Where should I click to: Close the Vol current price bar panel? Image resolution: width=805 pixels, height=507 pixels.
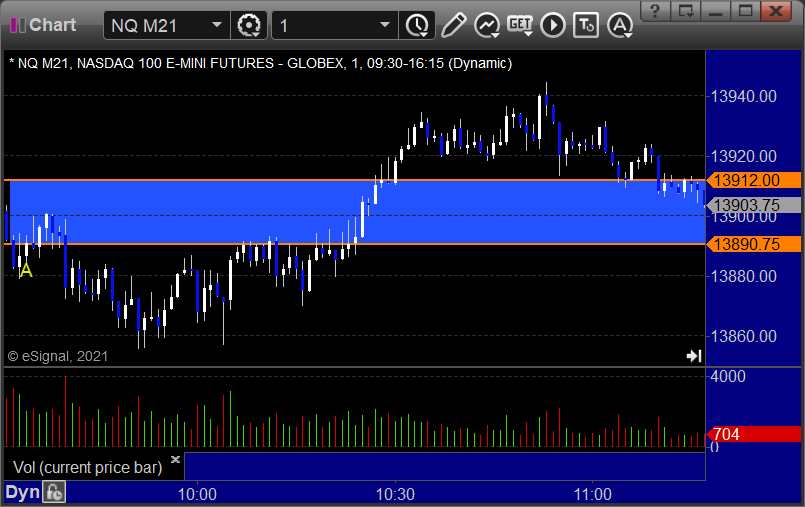point(175,459)
